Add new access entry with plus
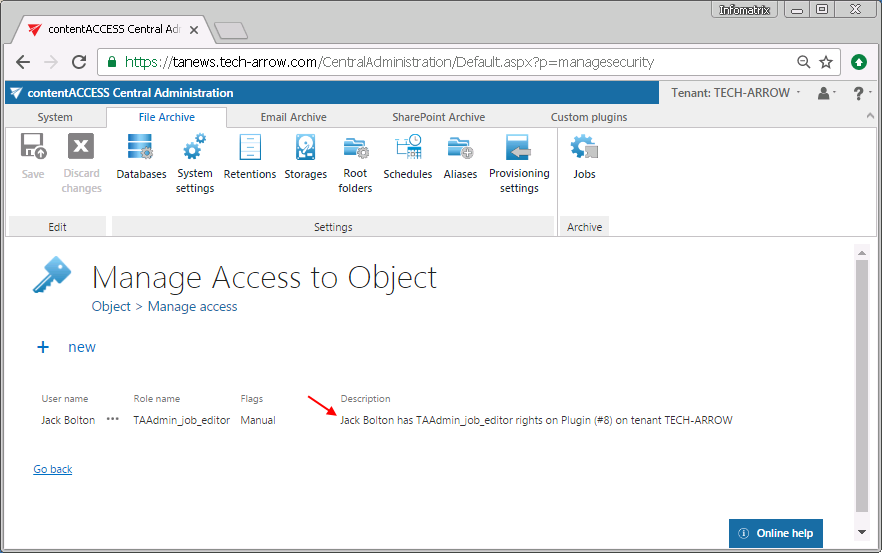The image size is (882, 553). (x=43, y=347)
